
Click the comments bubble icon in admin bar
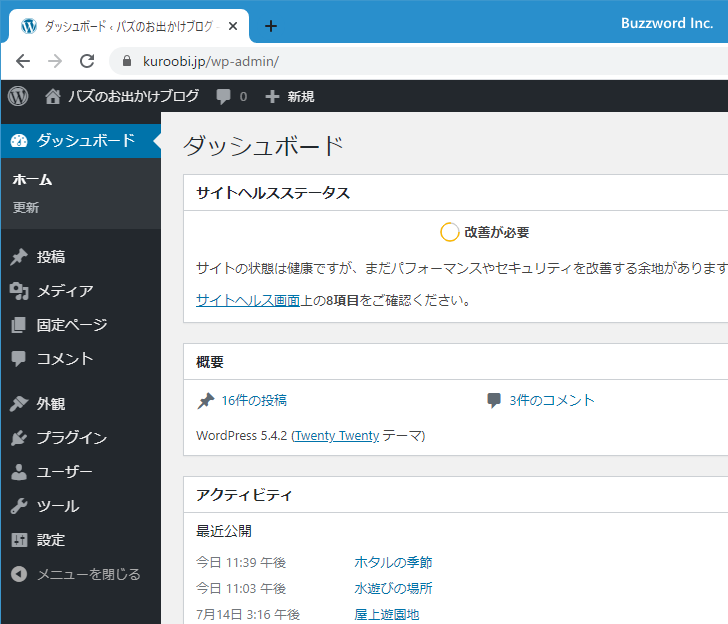(x=224, y=97)
